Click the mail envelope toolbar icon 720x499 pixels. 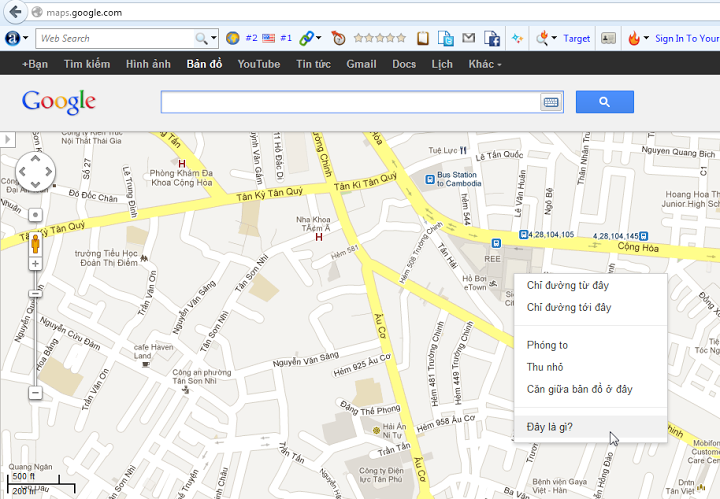(468, 39)
